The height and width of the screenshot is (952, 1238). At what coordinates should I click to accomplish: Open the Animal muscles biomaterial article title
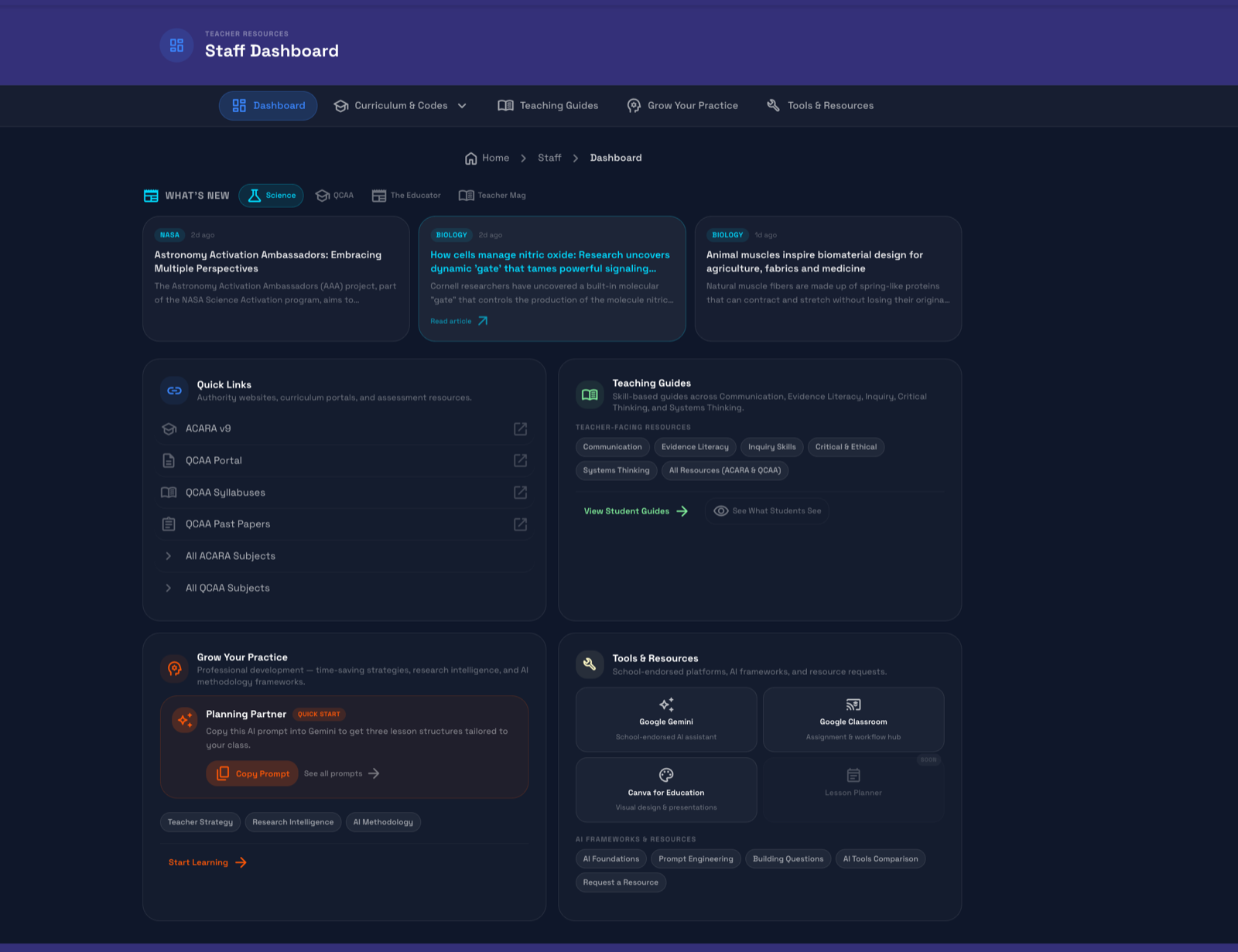tap(815, 261)
